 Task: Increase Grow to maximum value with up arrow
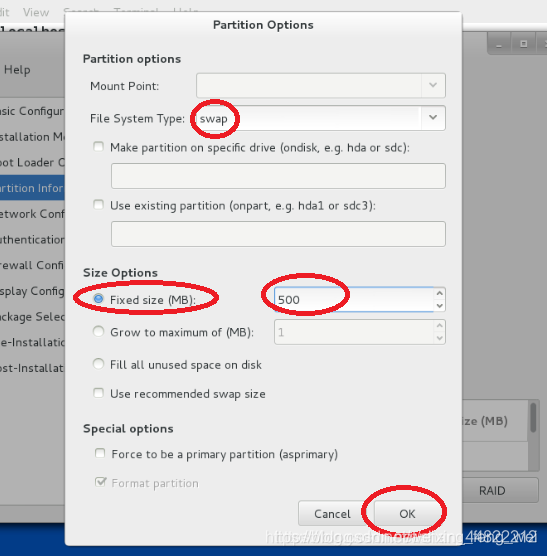point(440,326)
